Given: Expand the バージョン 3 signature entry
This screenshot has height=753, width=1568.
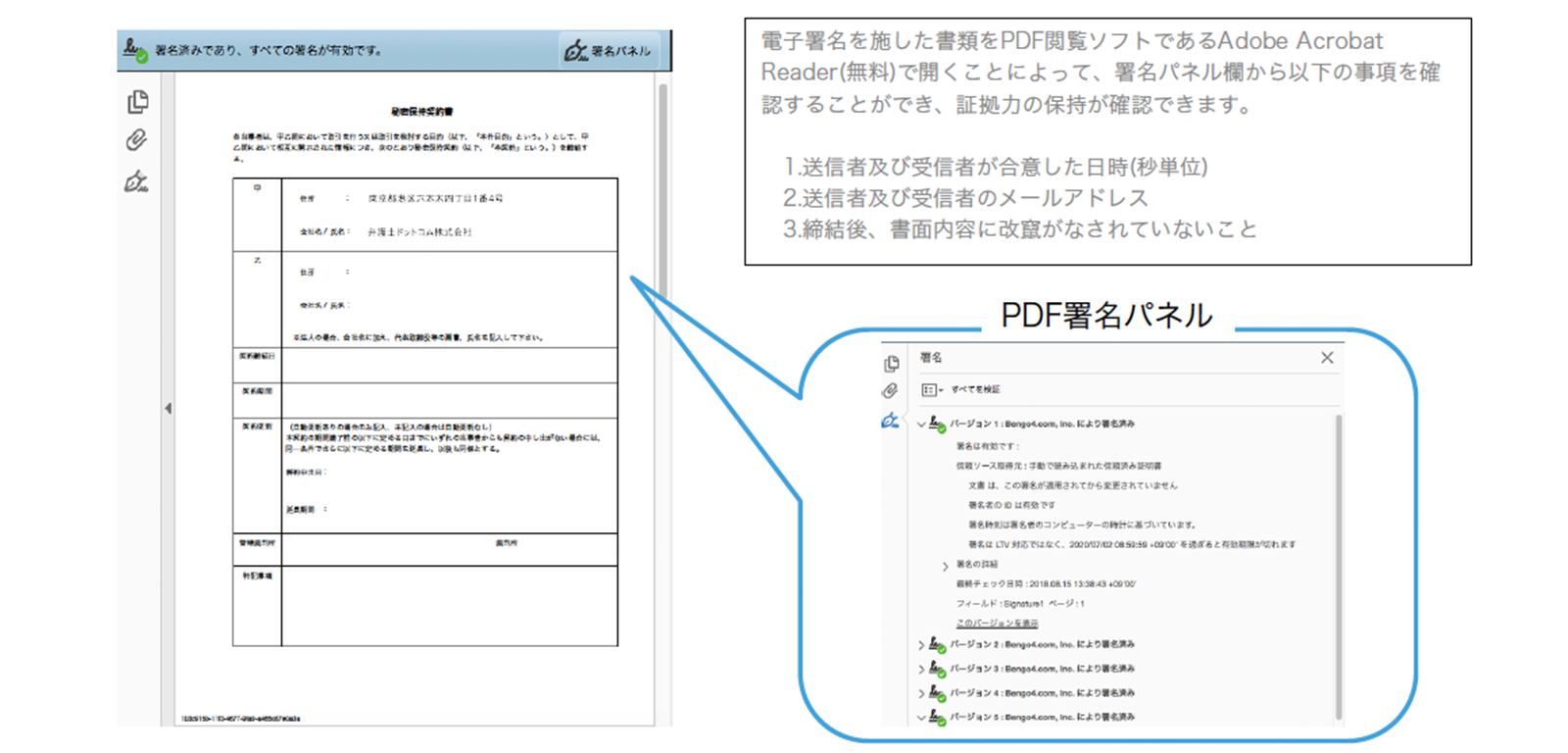Looking at the screenshot, I should point(921,669).
